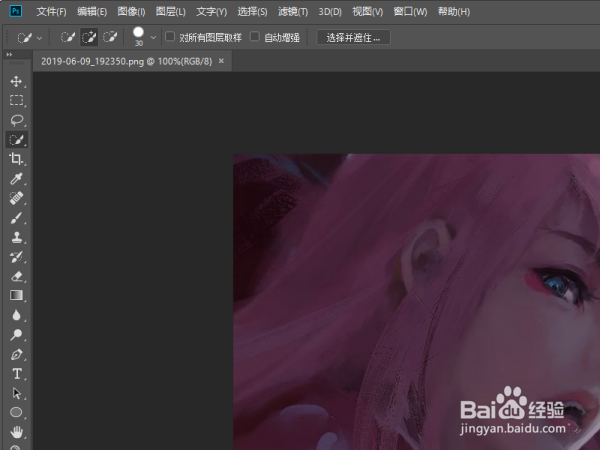
Task: Select the Gradient tool
Action: (16, 295)
